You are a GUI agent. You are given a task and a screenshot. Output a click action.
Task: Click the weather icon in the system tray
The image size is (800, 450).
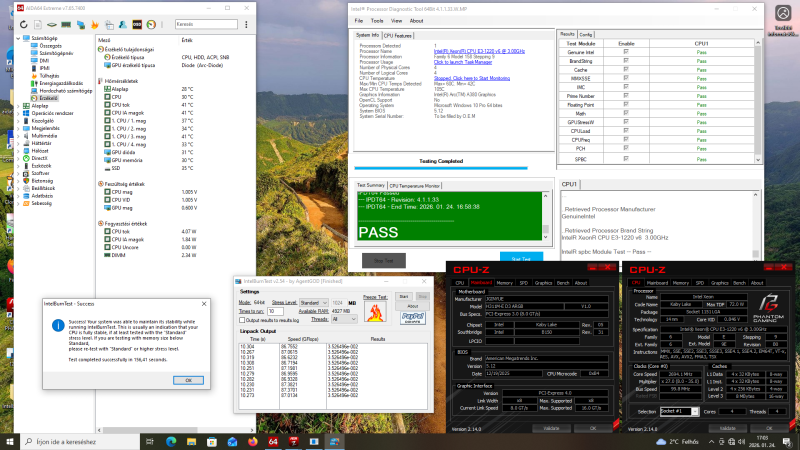click(661, 442)
